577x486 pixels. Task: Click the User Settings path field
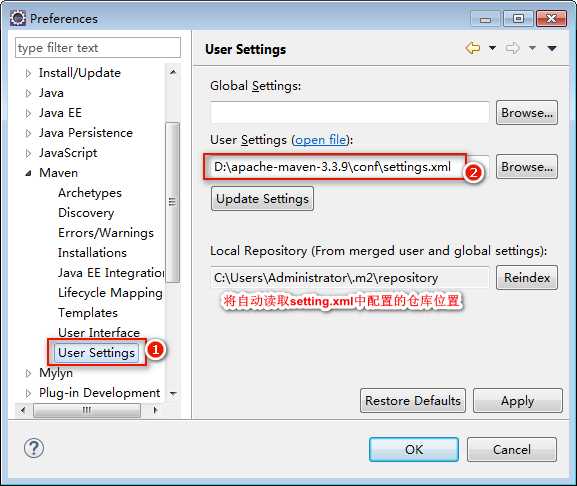(x=350, y=167)
